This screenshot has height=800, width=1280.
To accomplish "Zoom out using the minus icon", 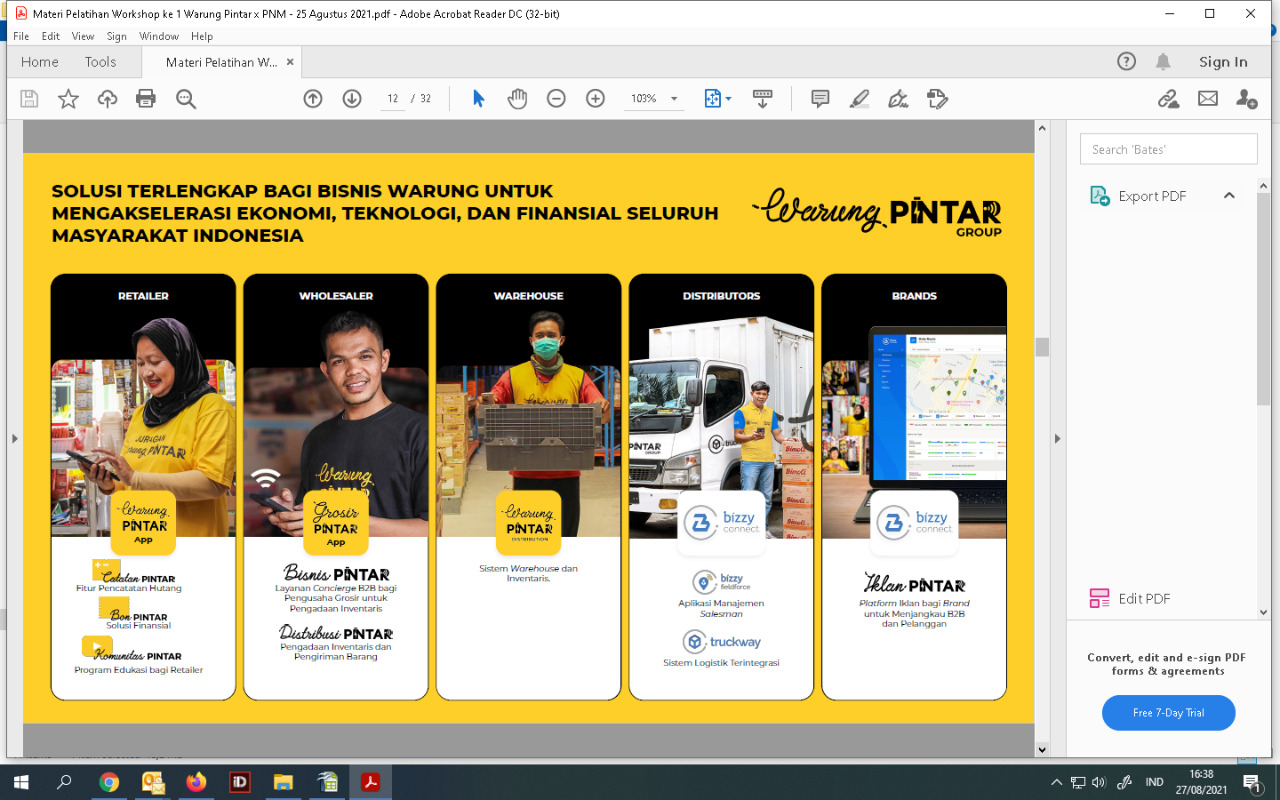I will 556,99.
